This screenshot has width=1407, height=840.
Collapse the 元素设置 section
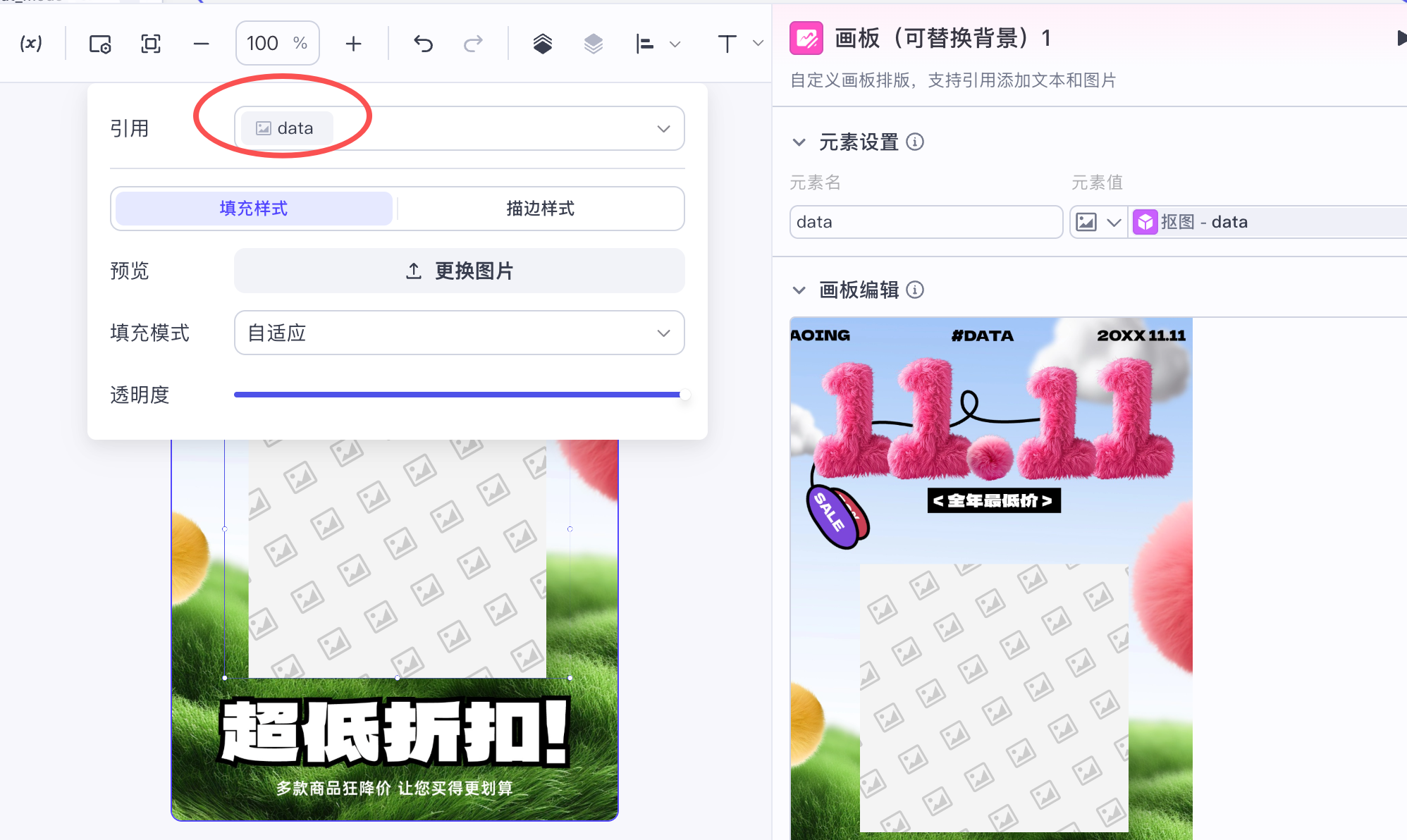(799, 142)
